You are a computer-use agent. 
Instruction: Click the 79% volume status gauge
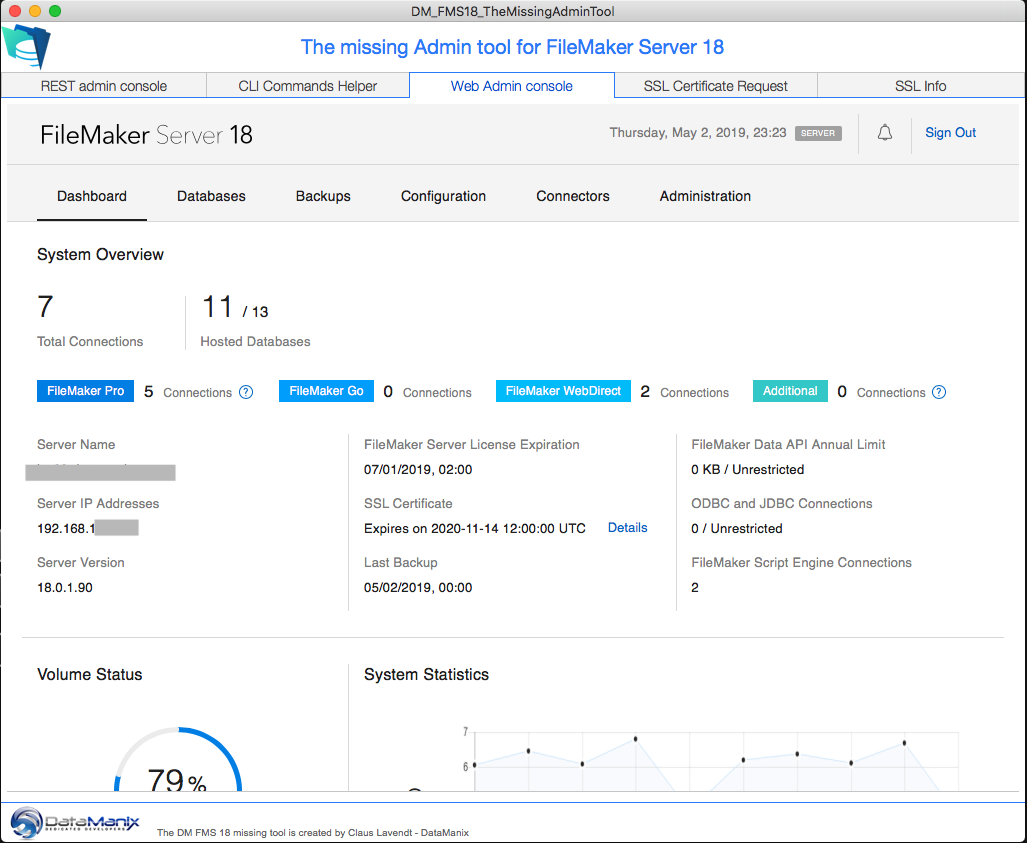(178, 760)
